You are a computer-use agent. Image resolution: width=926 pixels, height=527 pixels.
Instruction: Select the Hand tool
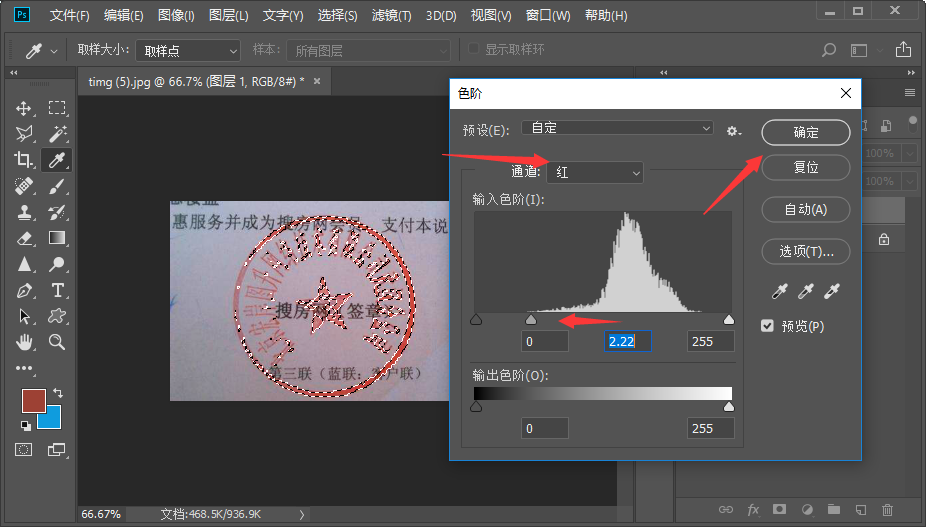(24, 341)
